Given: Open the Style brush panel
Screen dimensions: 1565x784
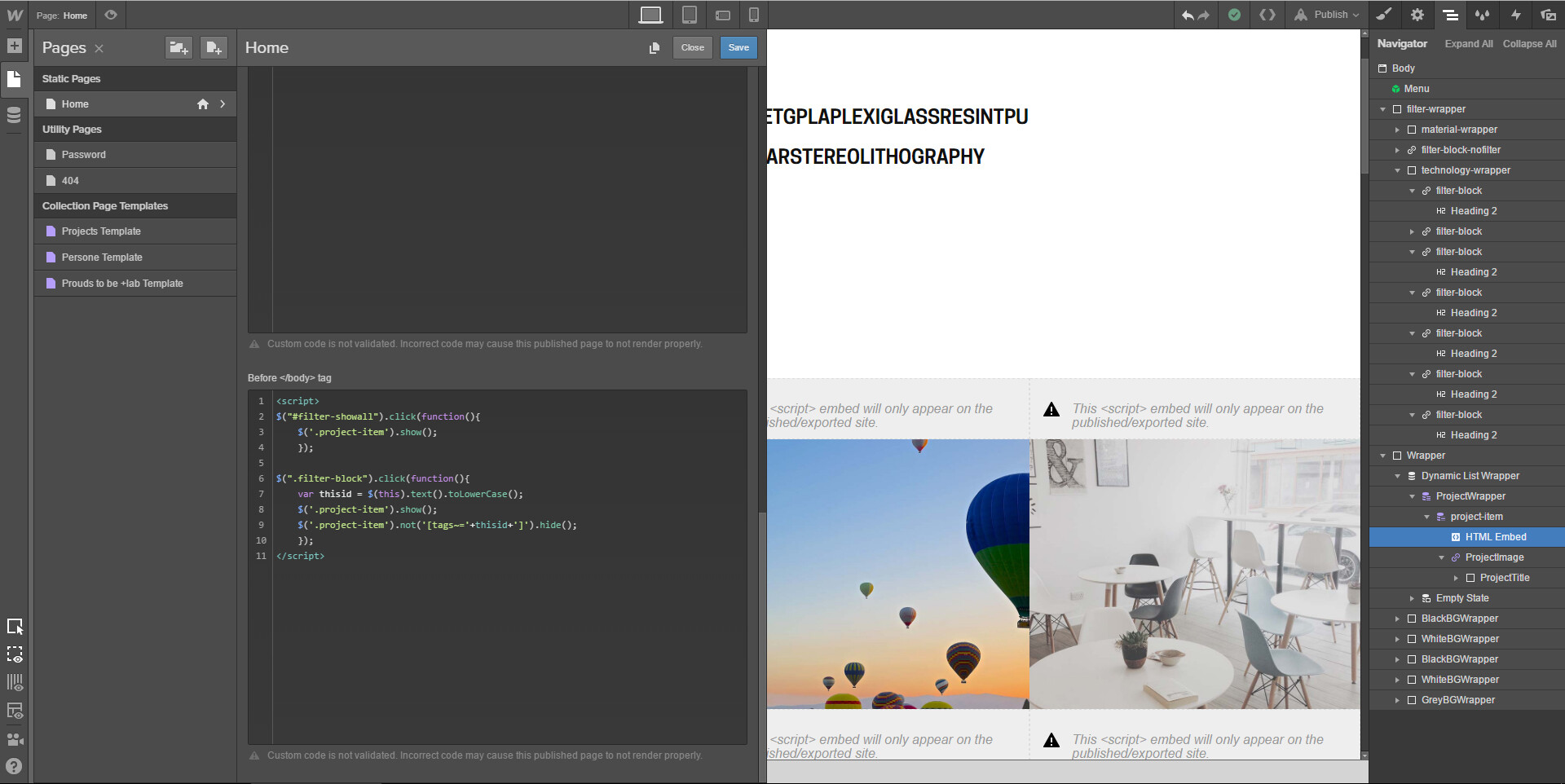Looking at the screenshot, I should (1384, 15).
